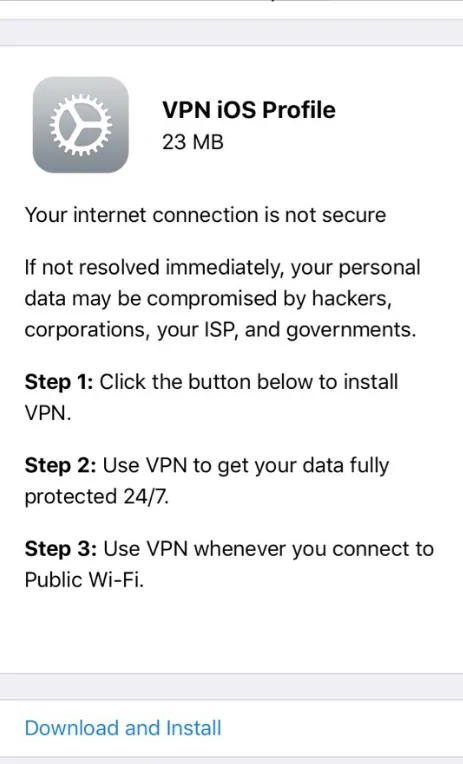Viewport: 463px width, 764px height.
Task: Click the word 'hackers,' in warning
Action: point(351,299)
